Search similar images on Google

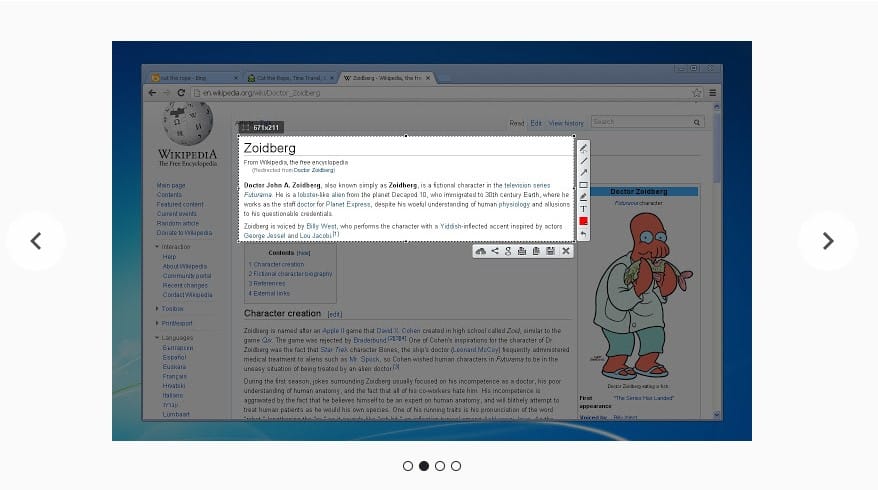pyautogui.click(x=508, y=251)
